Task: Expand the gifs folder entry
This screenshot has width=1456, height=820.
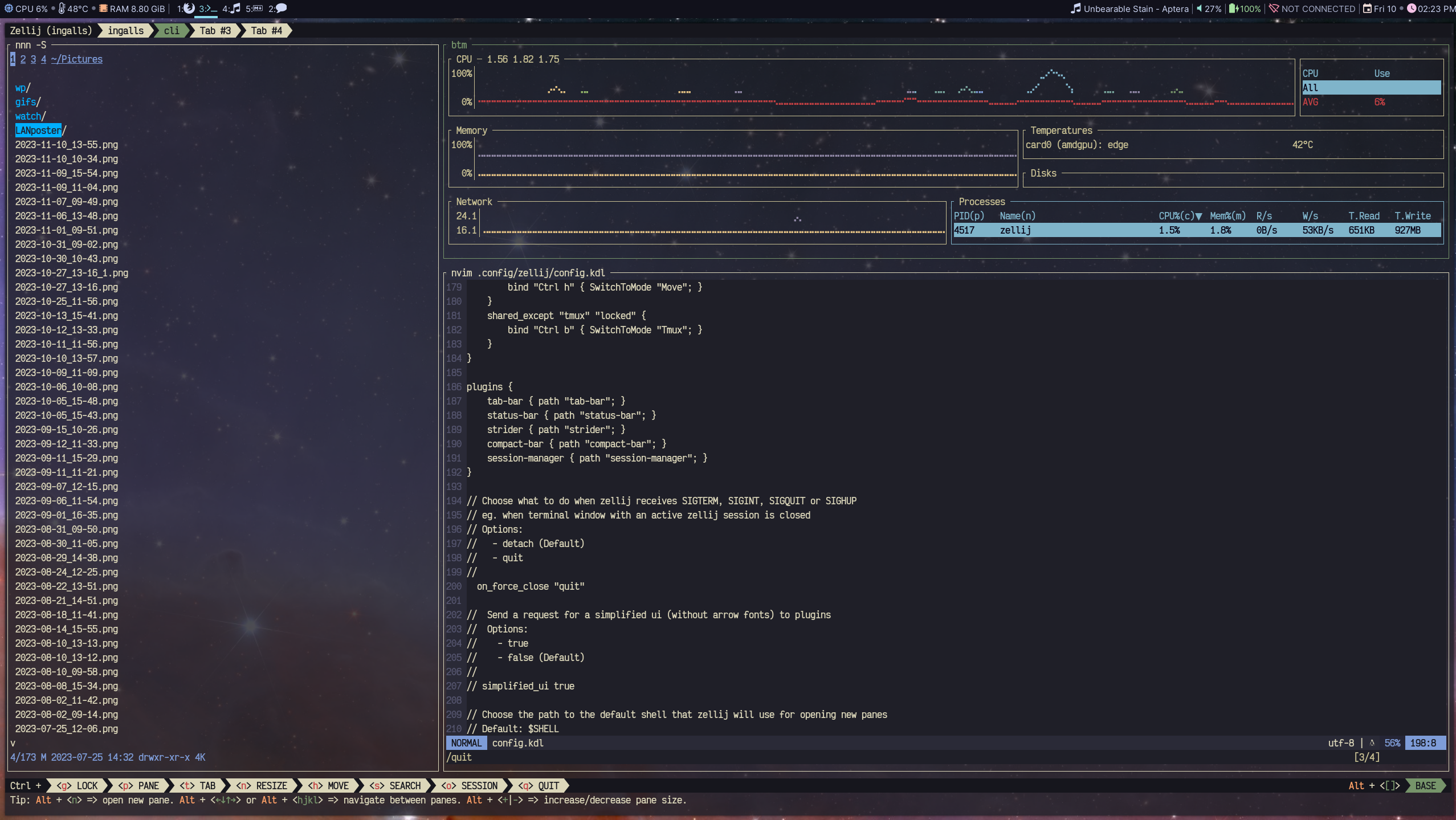Action: (26, 102)
